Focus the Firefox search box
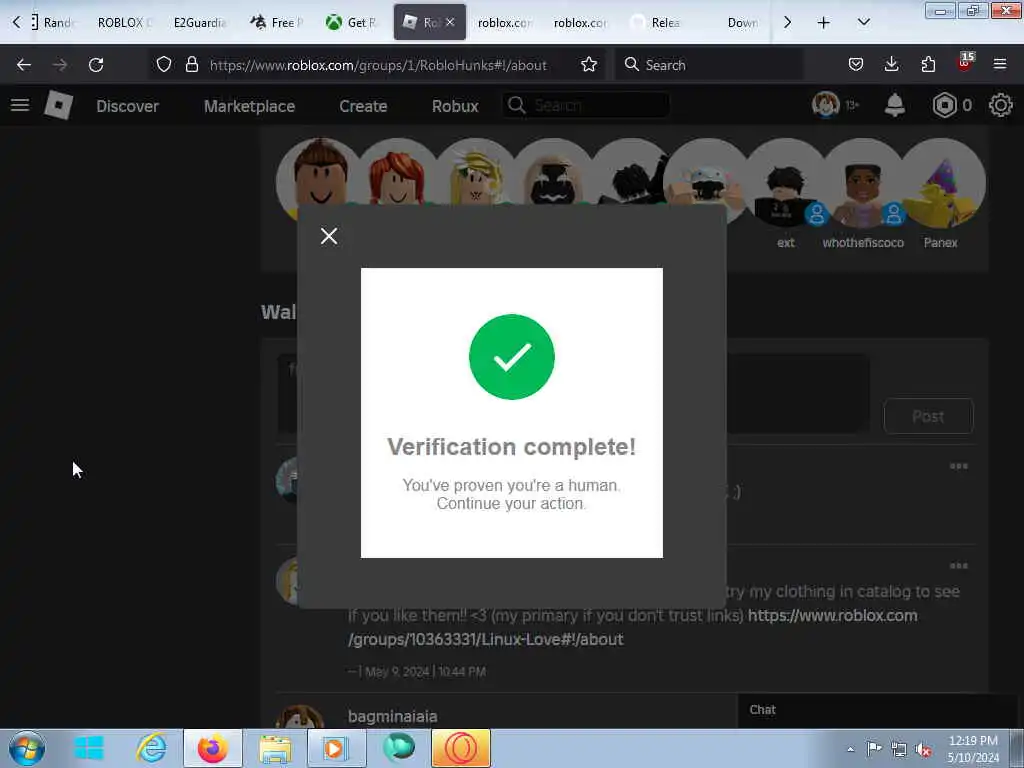This screenshot has width=1024, height=768. (709, 65)
